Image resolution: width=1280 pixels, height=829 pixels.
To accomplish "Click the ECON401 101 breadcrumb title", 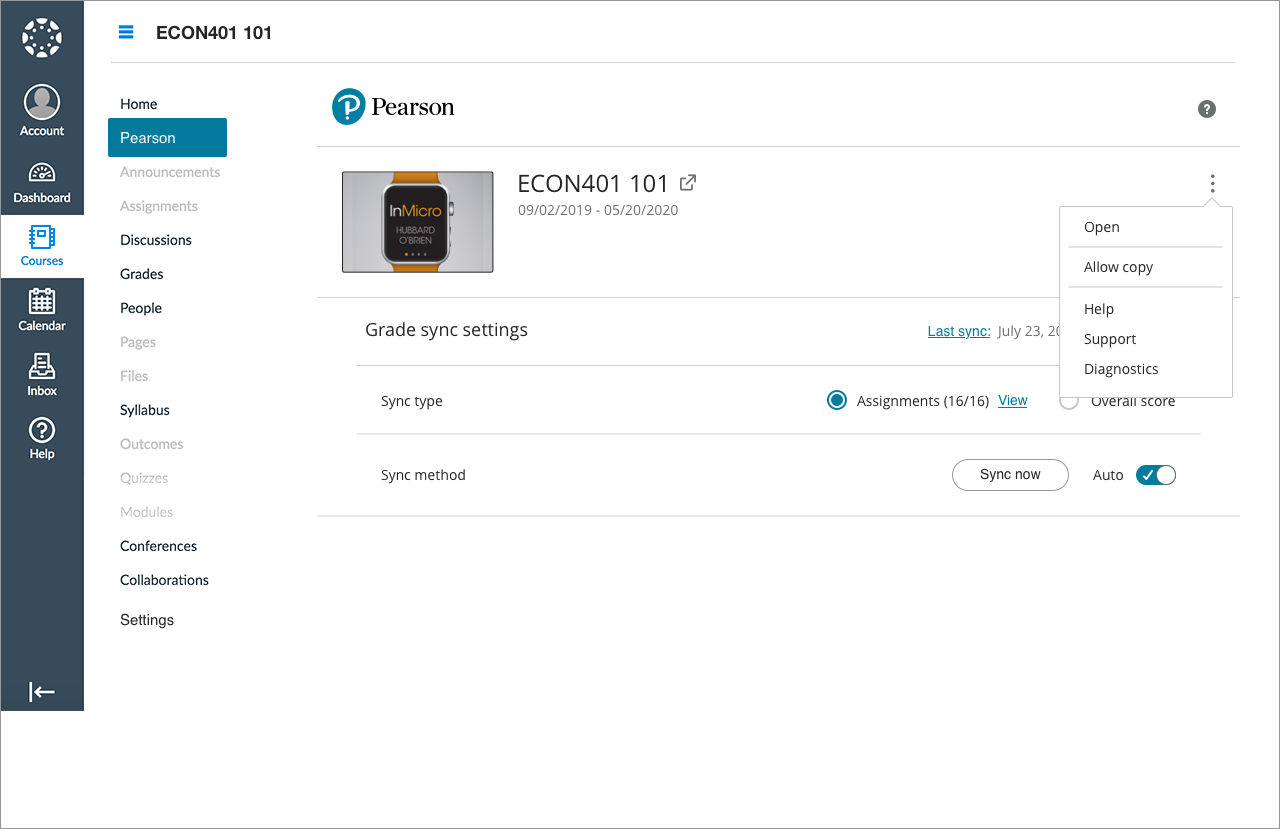I will pyautogui.click(x=214, y=32).
